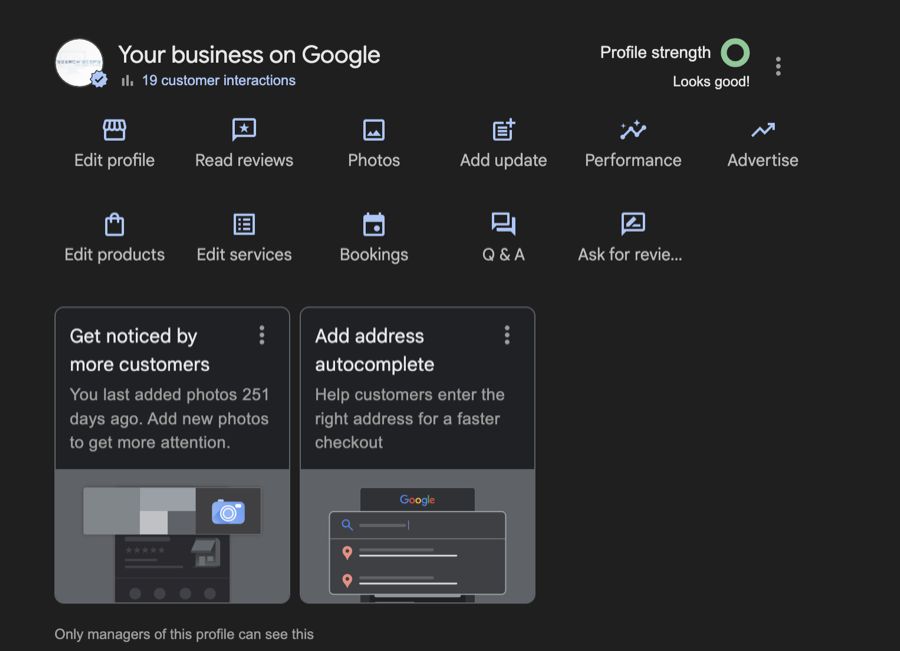Image resolution: width=900 pixels, height=651 pixels.
Task: Expand options on Get noticed card
Action: coord(262,335)
